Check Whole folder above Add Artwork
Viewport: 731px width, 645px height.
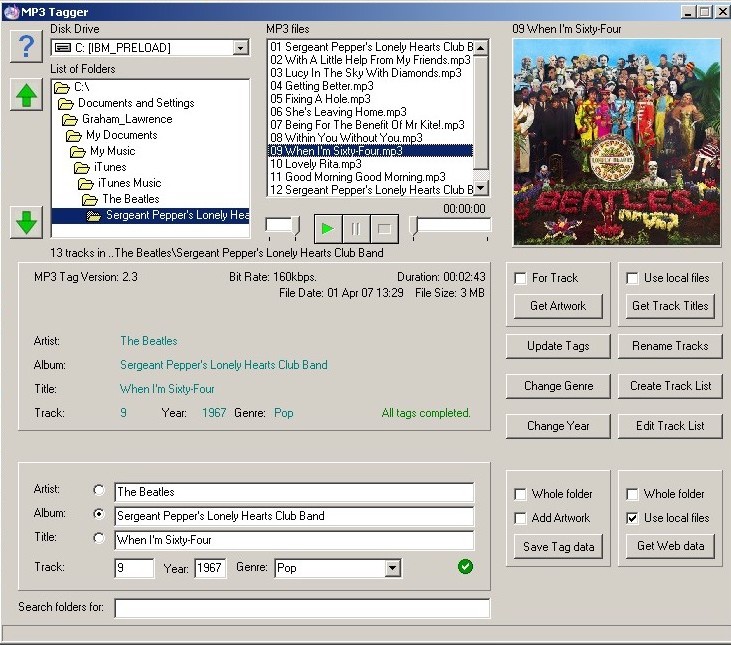point(520,494)
